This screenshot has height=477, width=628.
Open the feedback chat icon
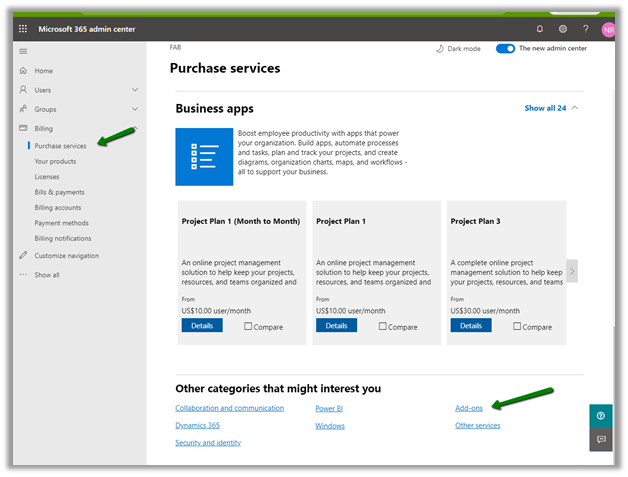[x=600, y=439]
